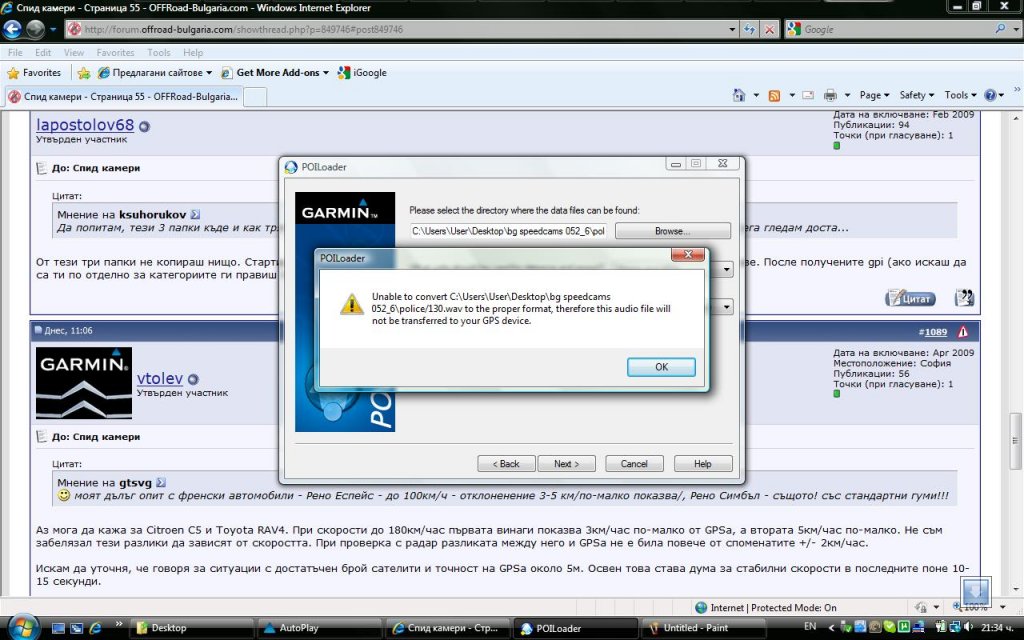Viewport: 1024px width, 640px height.
Task: Open vtolev user profile link
Action: click(160, 378)
